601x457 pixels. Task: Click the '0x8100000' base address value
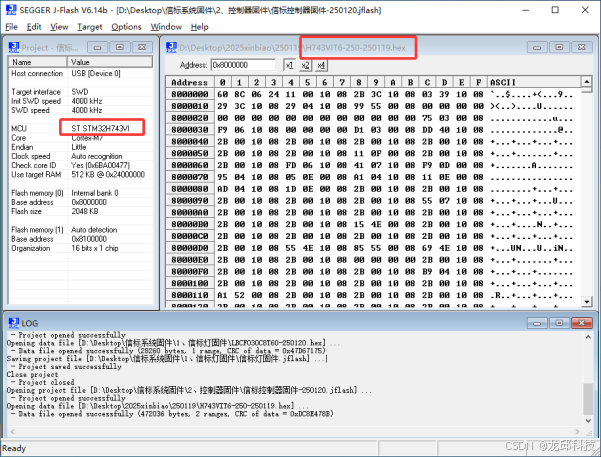coord(89,239)
